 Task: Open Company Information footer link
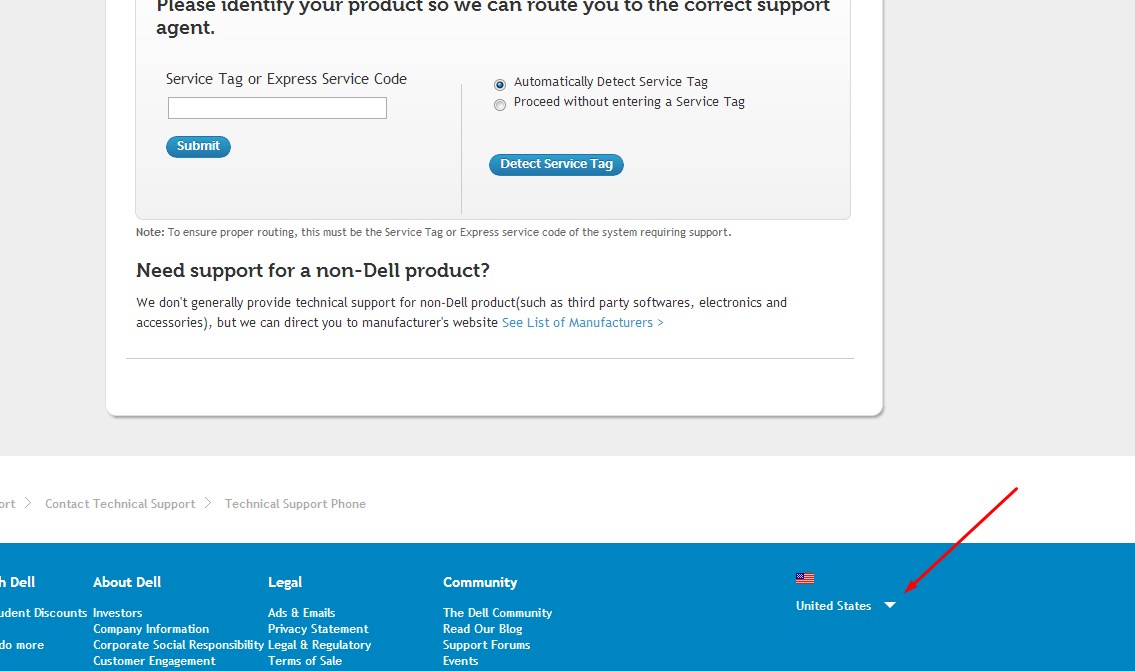(x=151, y=629)
